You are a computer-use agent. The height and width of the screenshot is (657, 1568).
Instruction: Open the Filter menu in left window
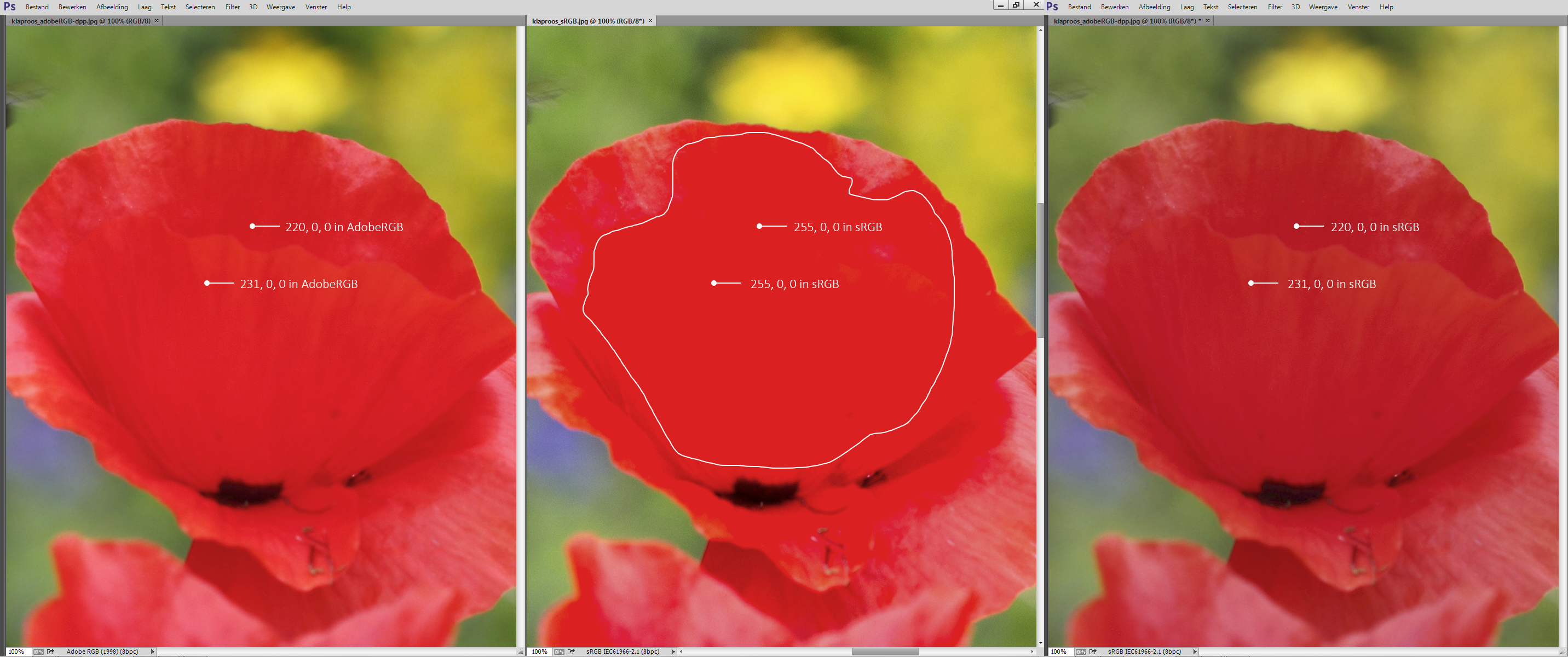(233, 7)
